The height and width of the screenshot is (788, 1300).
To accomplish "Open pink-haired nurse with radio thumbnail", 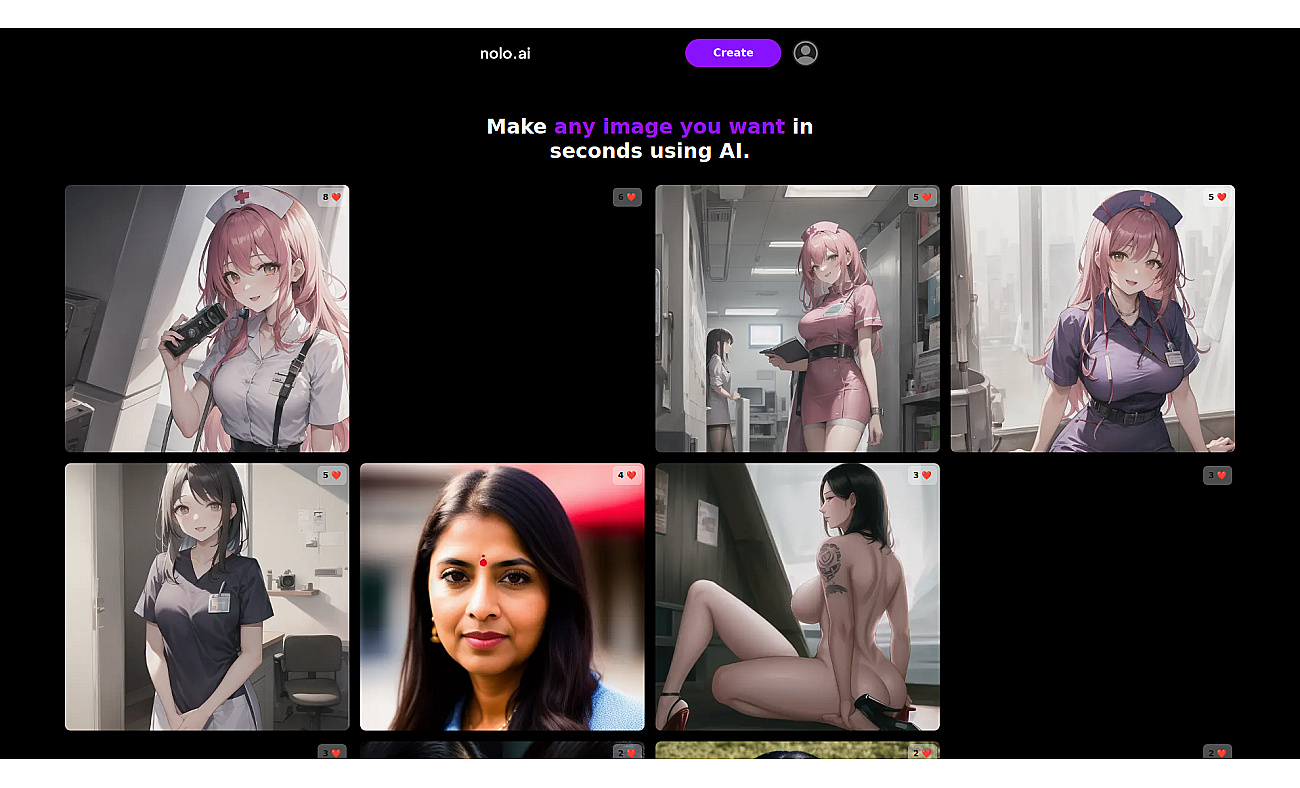I will click(x=207, y=318).
